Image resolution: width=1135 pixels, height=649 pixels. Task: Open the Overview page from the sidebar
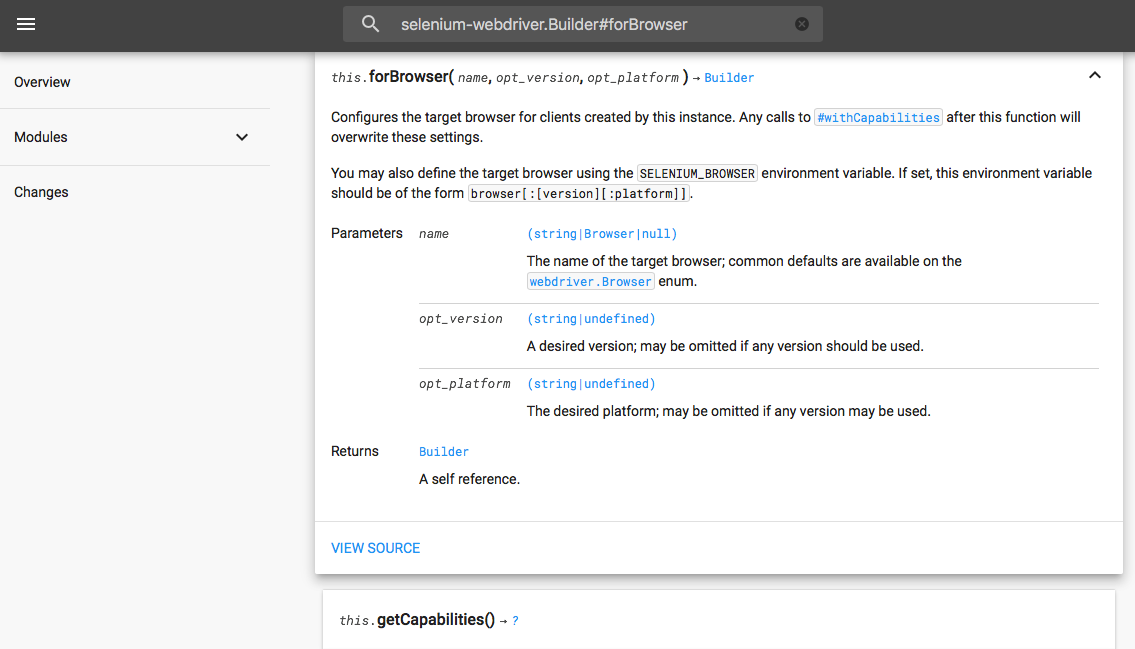tap(42, 82)
